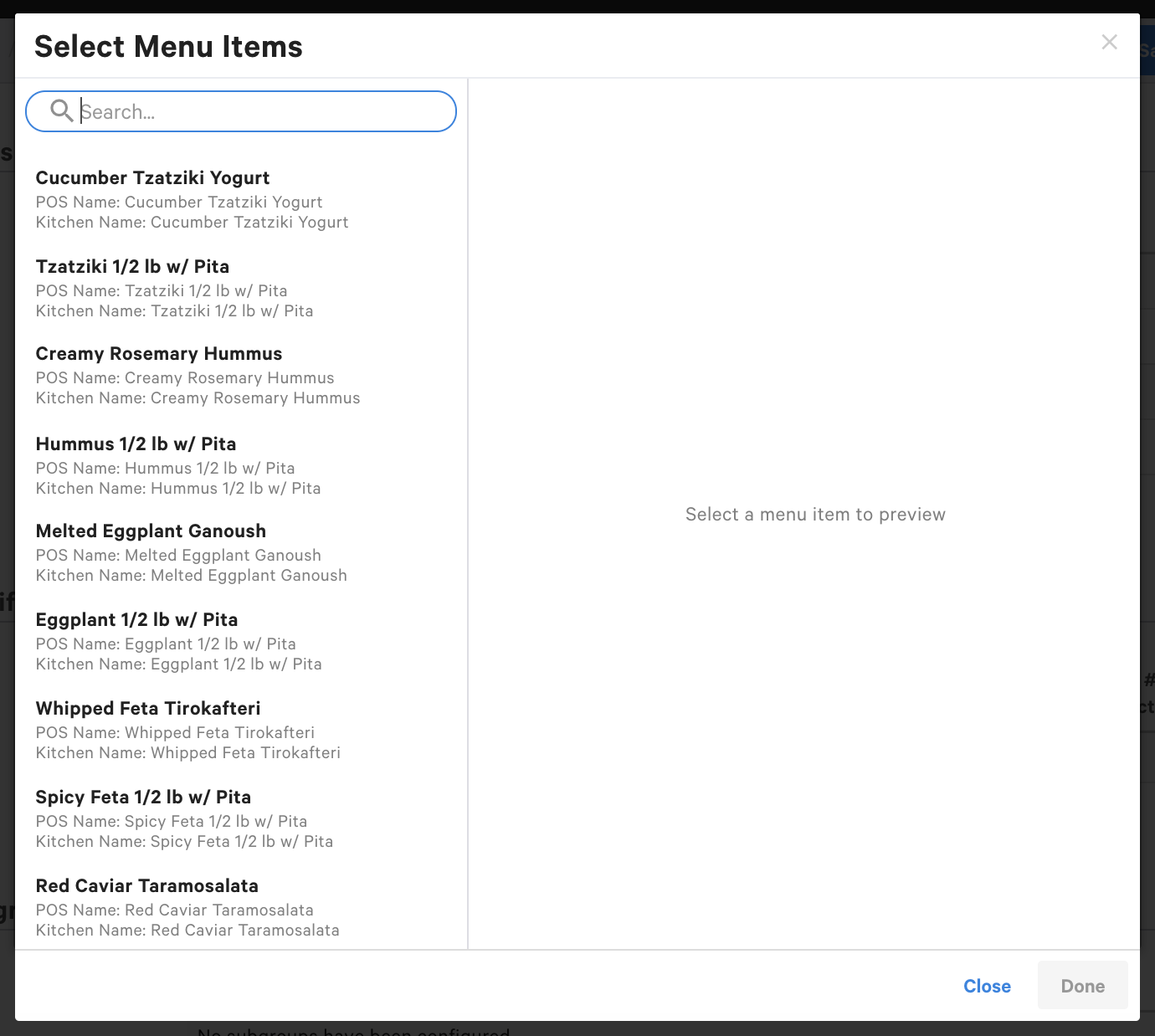This screenshot has height=1036, width=1155.
Task: Click Kitchen Name line for Creamy Rosemary Hummus
Action: (x=198, y=398)
